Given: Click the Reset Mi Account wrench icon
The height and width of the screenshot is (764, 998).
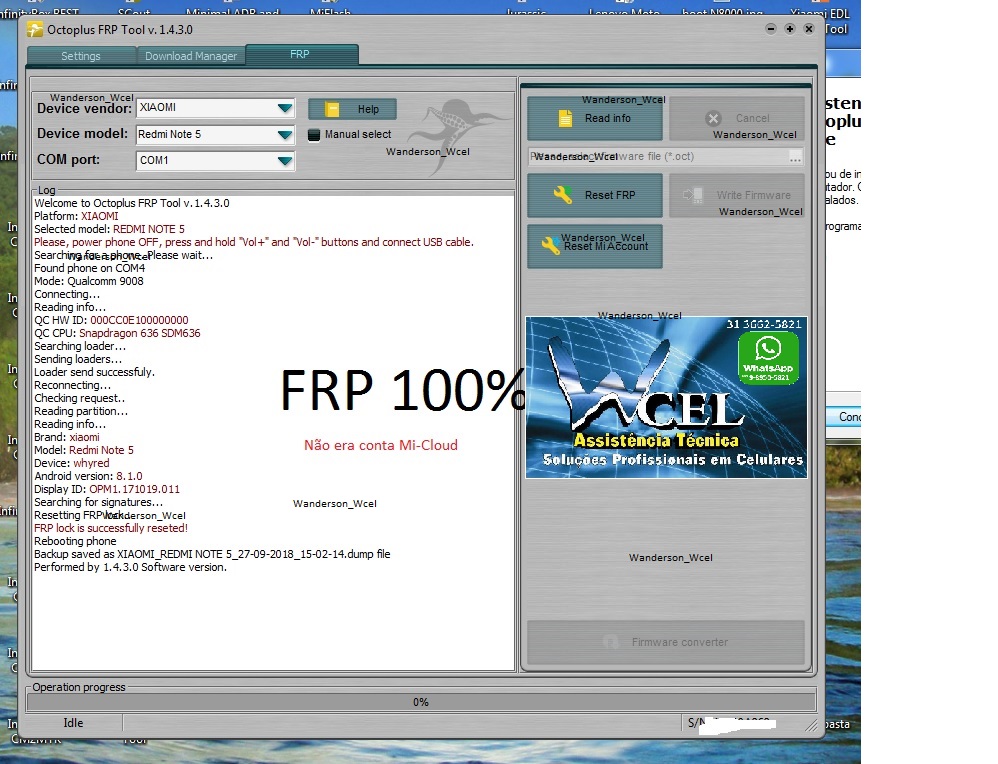Looking at the screenshot, I should pos(550,246).
